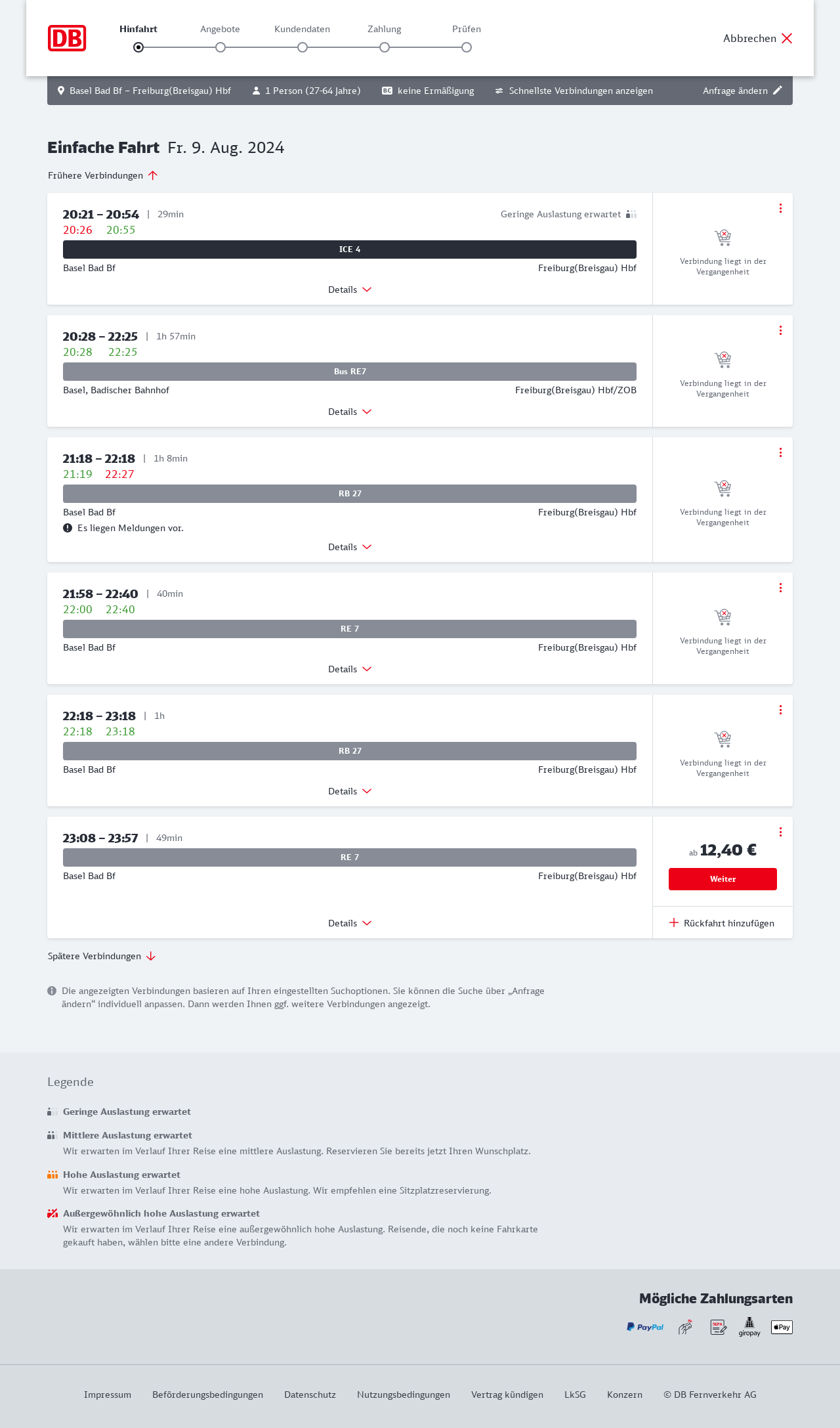The height and width of the screenshot is (1428, 840).
Task: Open the three-dot menu for ICE 4 connection
Action: [x=780, y=208]
